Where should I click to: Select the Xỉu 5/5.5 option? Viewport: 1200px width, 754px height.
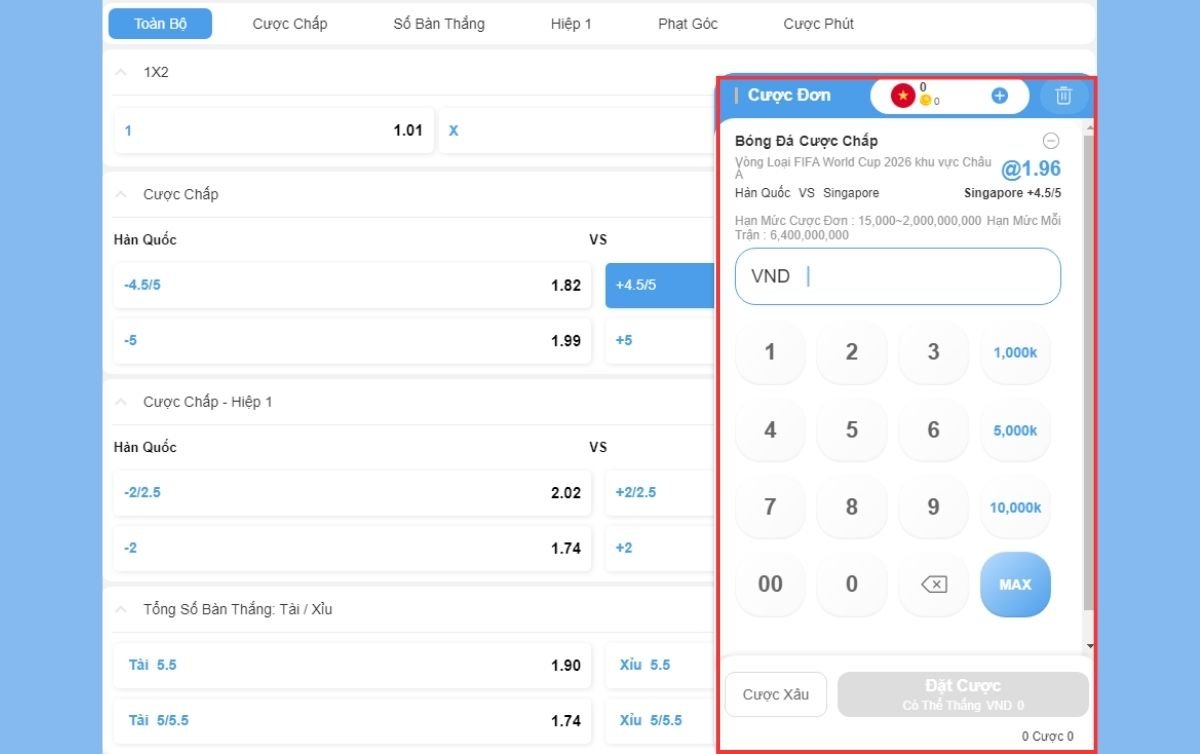coord(661,721)
